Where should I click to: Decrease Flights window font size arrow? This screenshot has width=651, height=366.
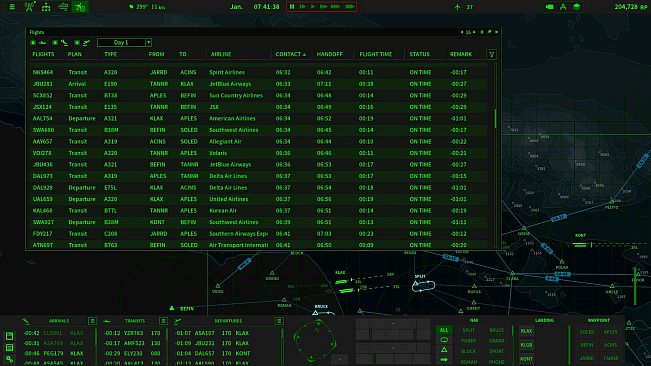click(x=462, y=32)
